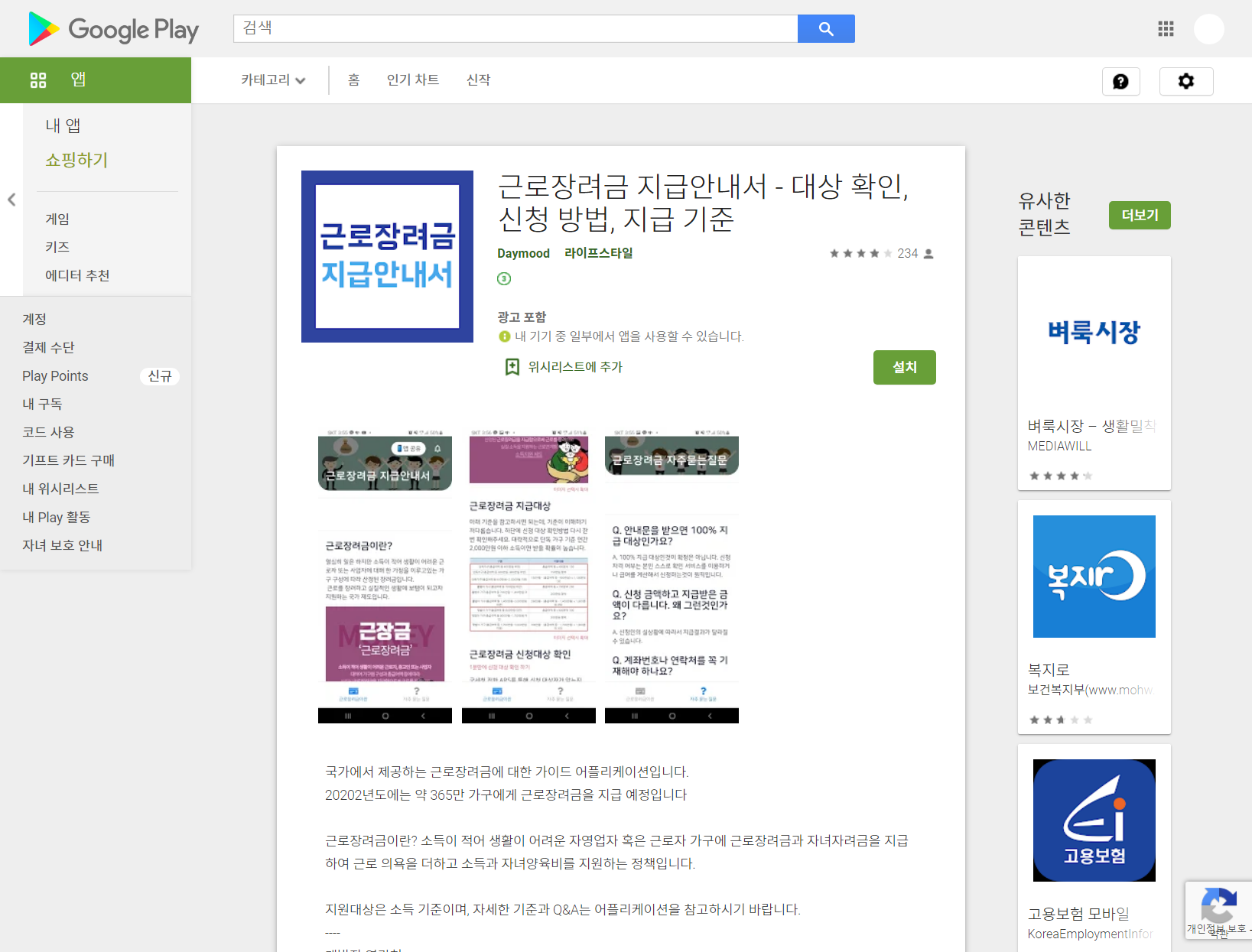Click the info icon next to device availability notice

[x=504, y=336]
